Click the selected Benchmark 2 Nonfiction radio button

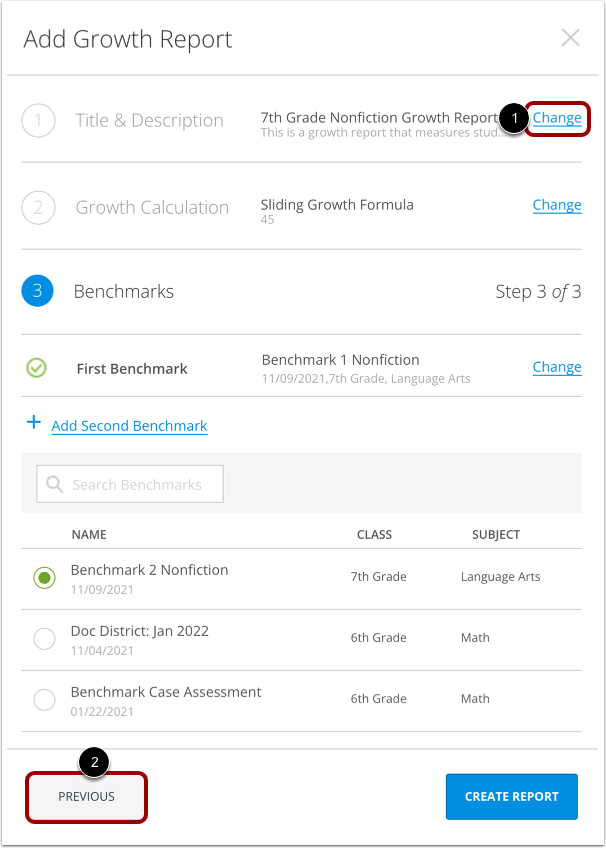coord(44,578)
